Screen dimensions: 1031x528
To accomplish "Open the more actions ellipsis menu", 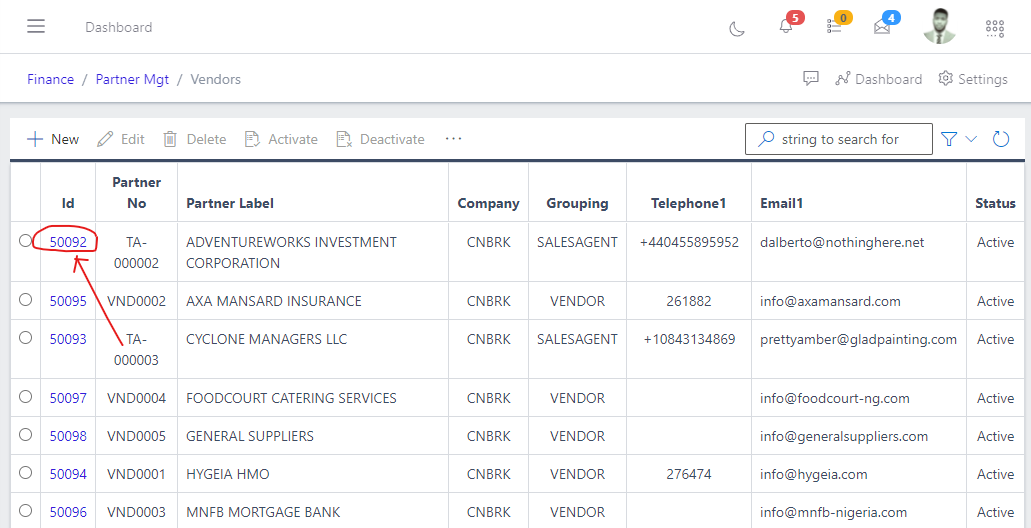I will [454, 139].
